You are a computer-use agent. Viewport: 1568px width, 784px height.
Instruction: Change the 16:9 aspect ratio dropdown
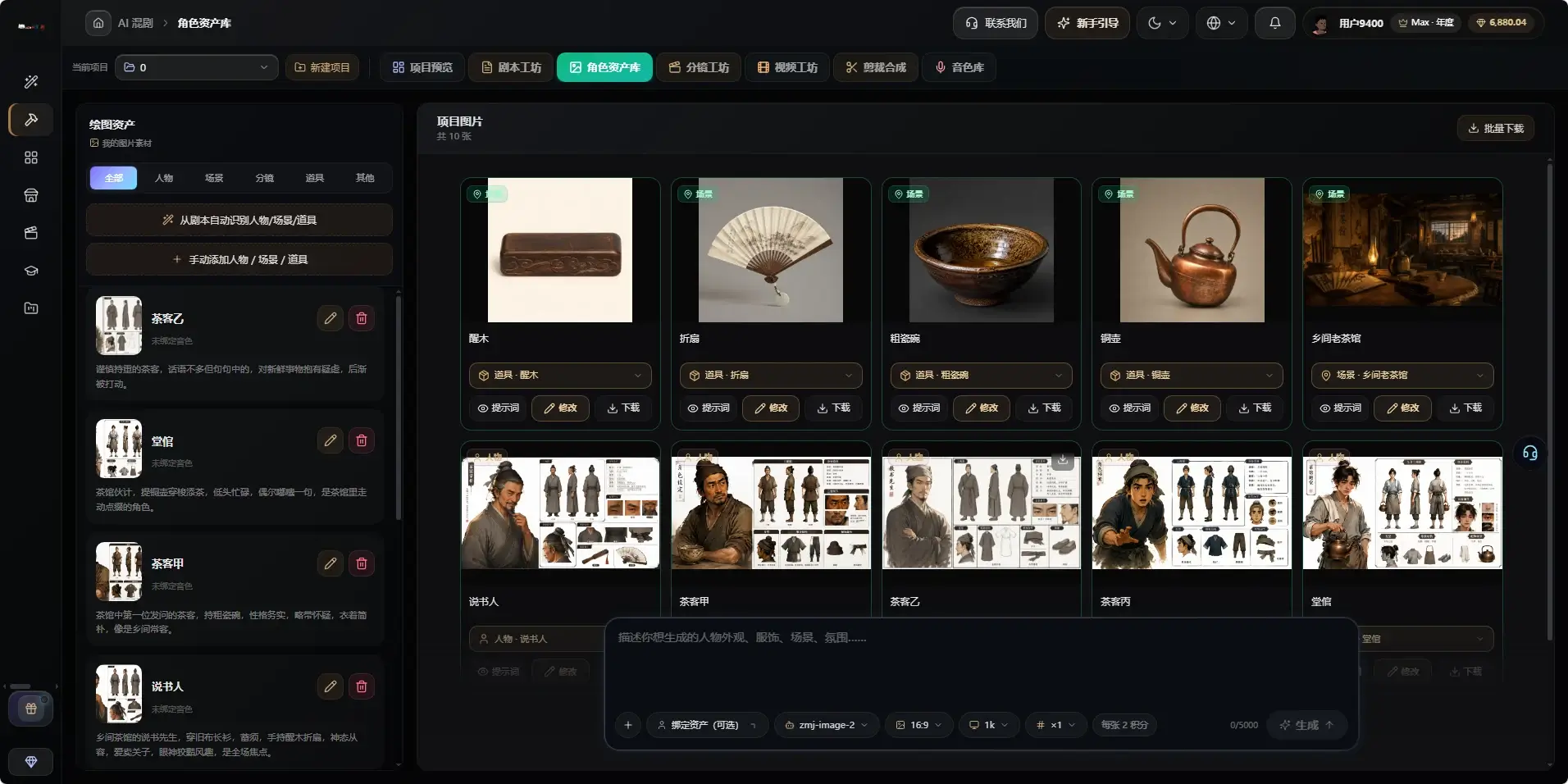point(918,725)
